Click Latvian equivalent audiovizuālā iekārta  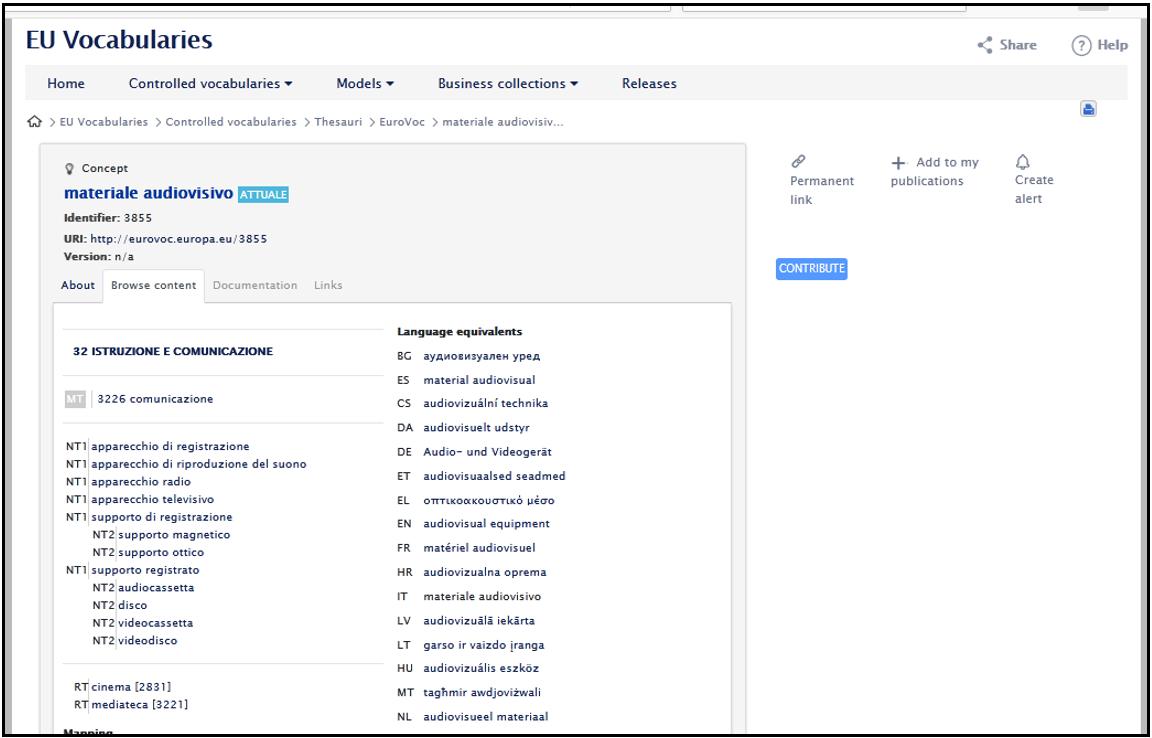click(x=479, y=620)
